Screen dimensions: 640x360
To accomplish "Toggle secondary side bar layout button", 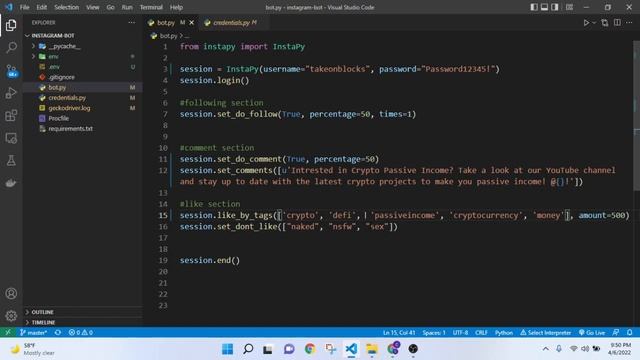I will pos(555,7).
